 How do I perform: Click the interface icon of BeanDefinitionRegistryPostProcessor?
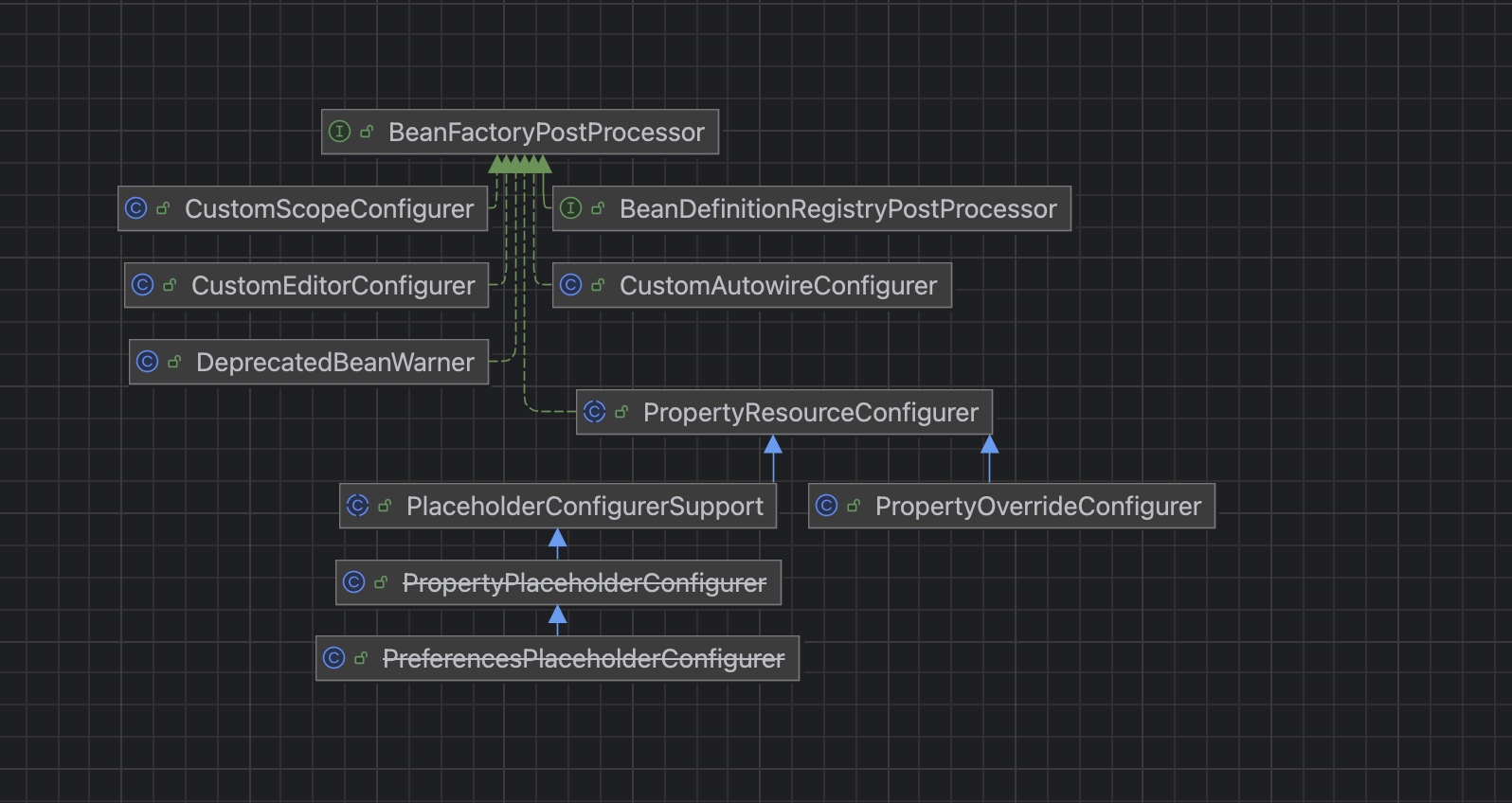[x=570, y=208]
